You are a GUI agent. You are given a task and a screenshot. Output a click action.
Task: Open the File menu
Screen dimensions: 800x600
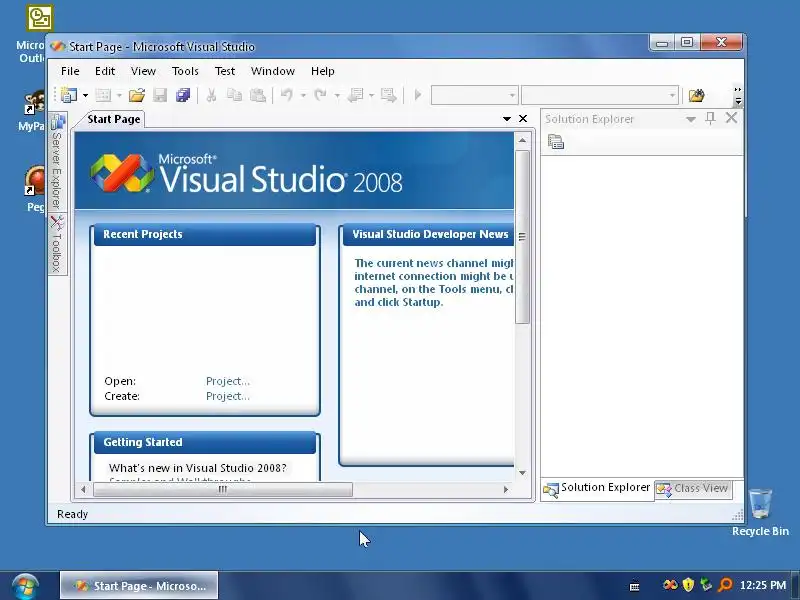click(x=70, y=71)
